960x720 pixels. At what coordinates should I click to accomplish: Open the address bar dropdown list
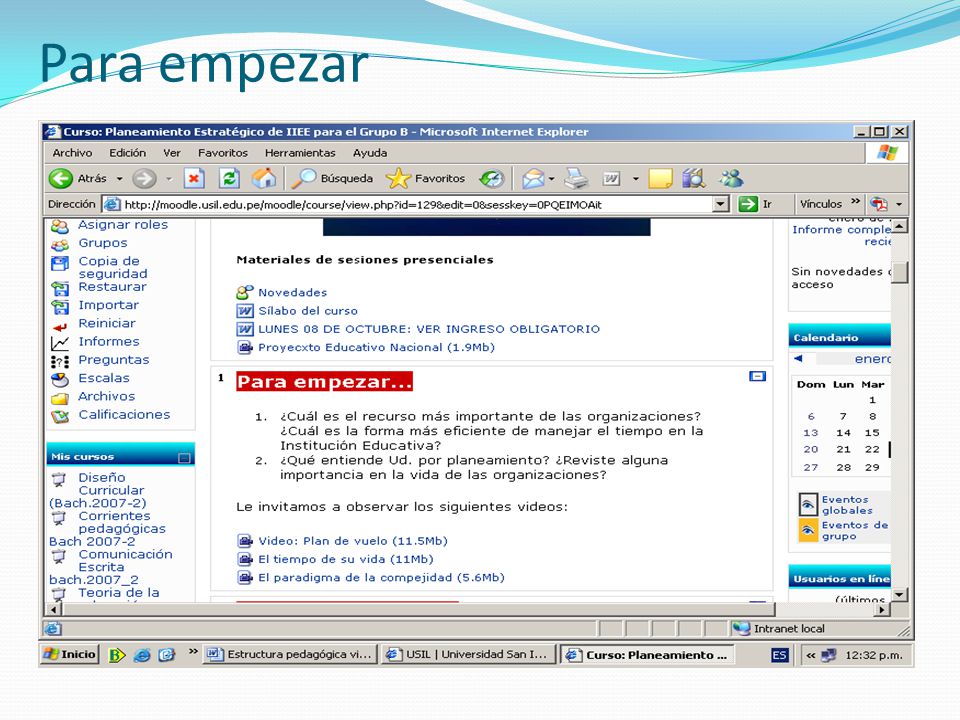(x=721, y=204)
